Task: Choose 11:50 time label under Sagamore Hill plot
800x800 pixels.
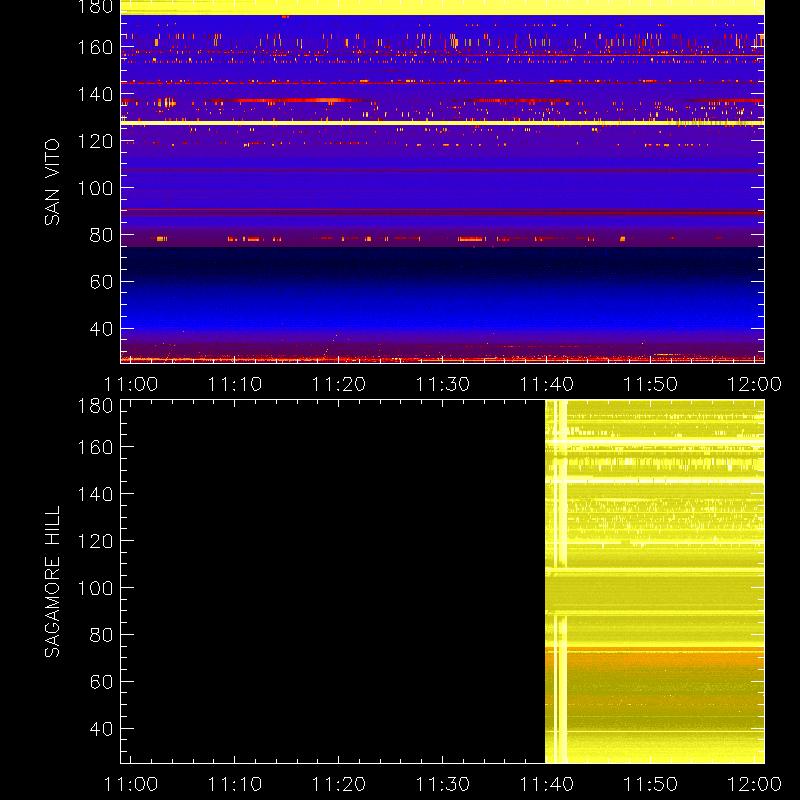Action: click(651, 784)
